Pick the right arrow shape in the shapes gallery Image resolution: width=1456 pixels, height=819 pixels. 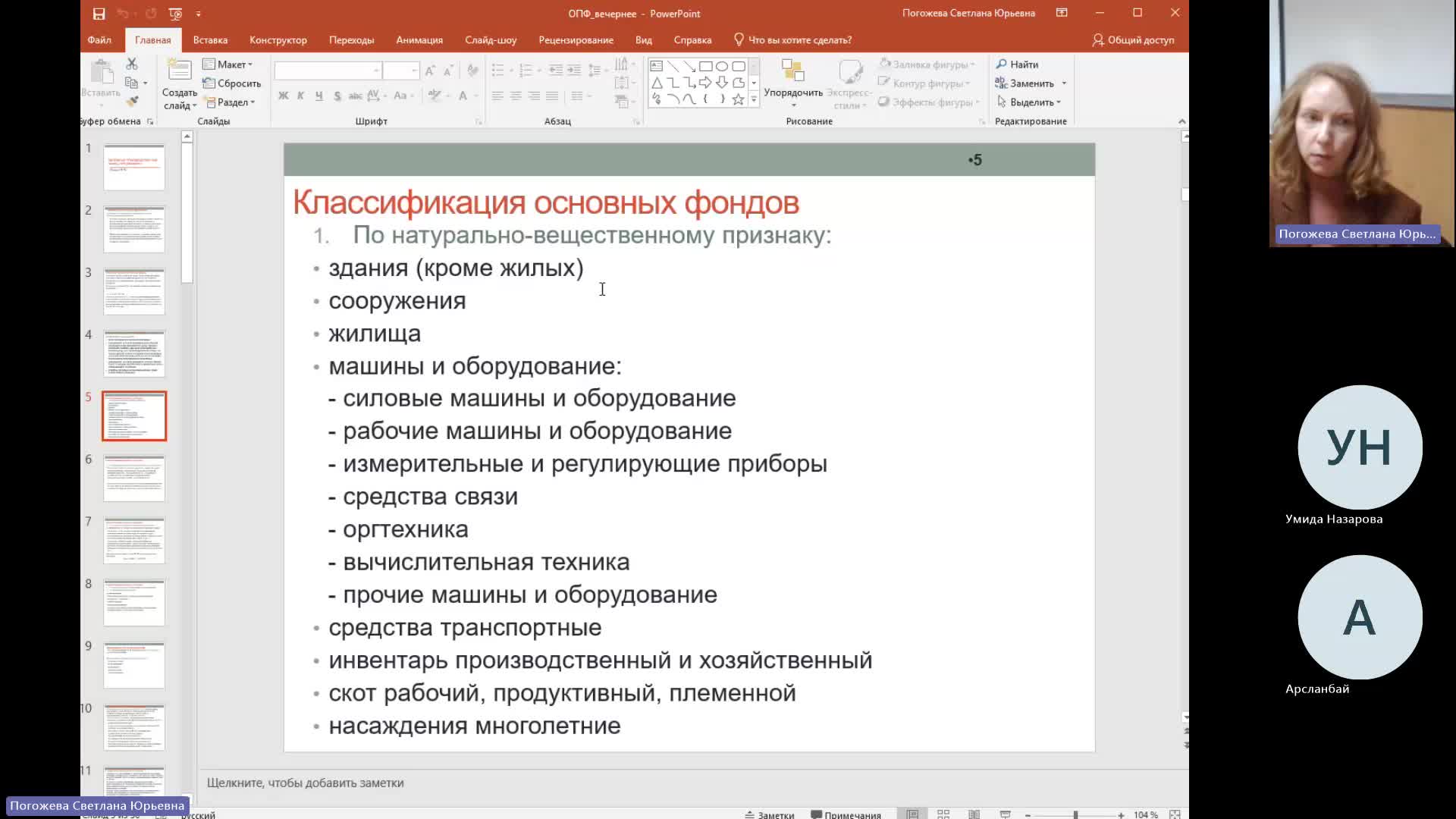(705, 82)
